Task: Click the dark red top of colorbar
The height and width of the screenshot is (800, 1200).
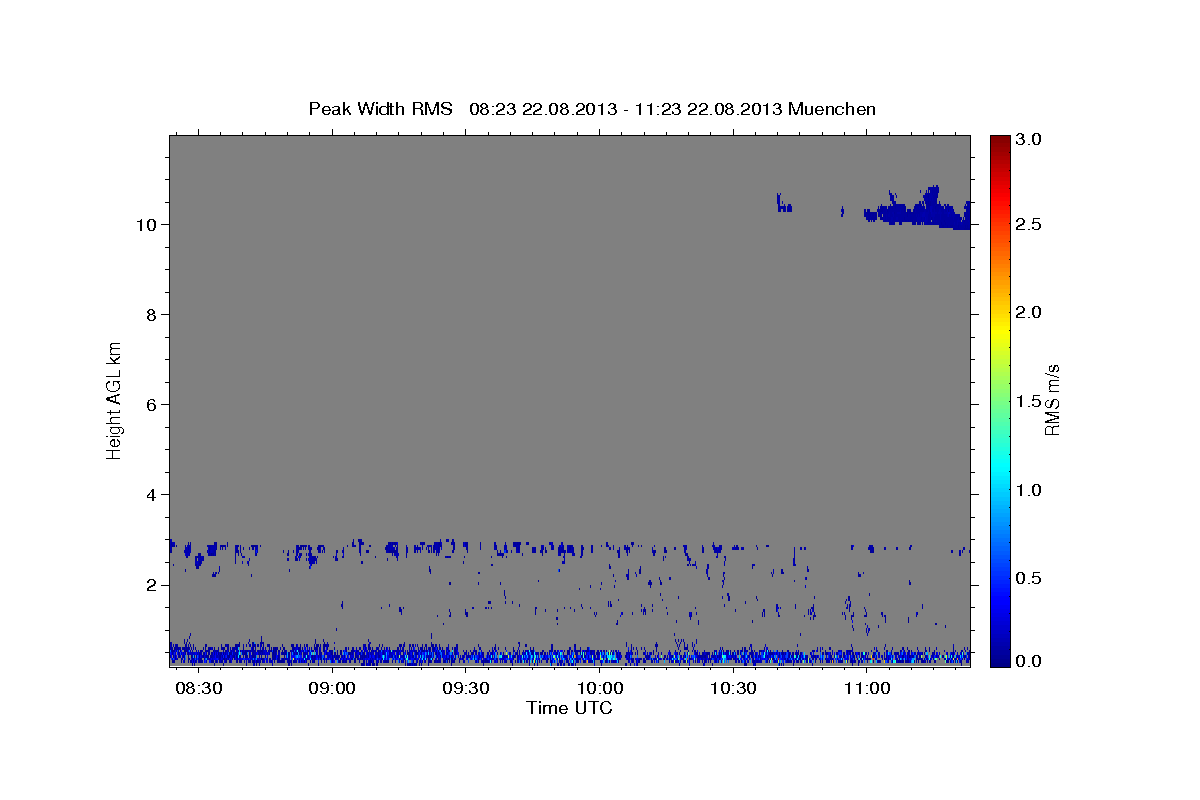Action: (x=1000, y=145)
